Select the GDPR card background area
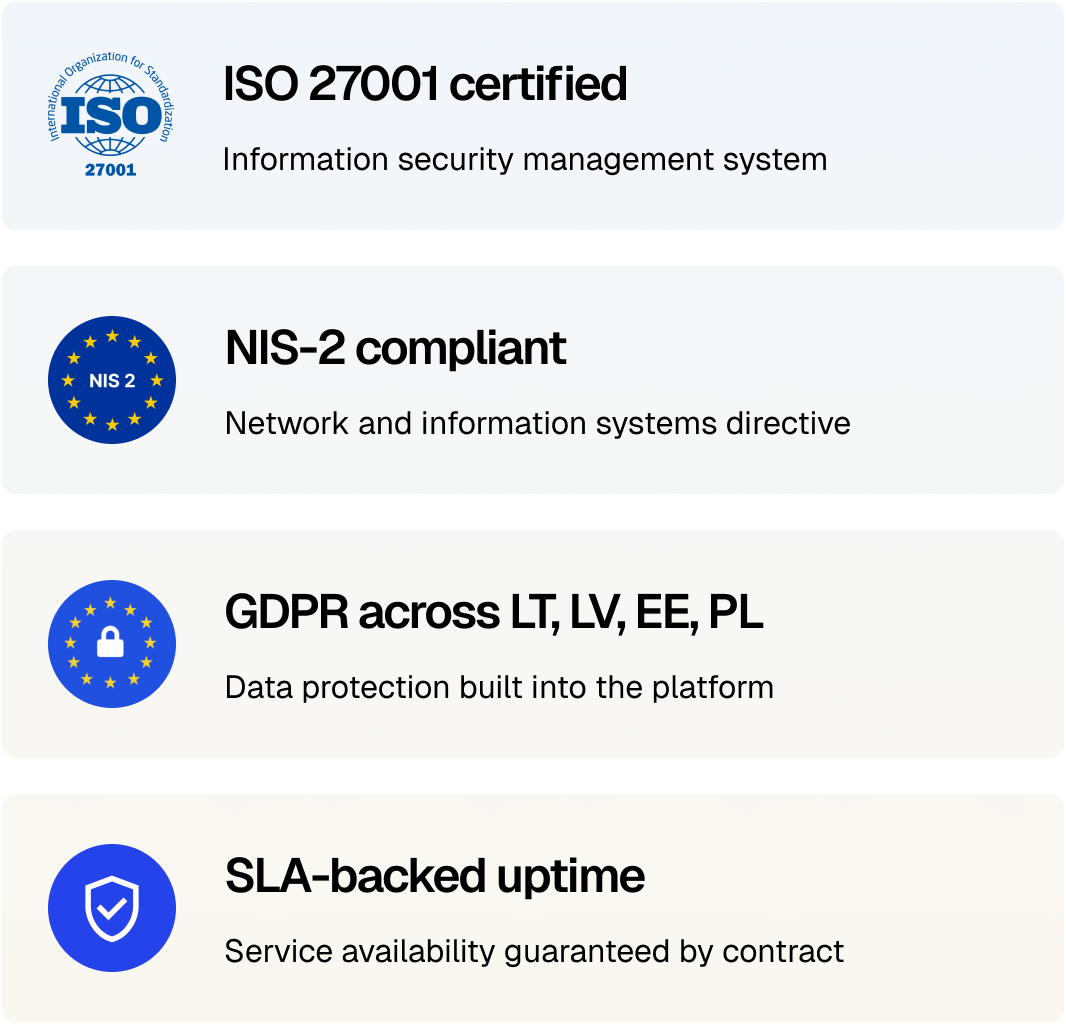Viewport: 1066px width, 1024px height. (x=533, y=643)
